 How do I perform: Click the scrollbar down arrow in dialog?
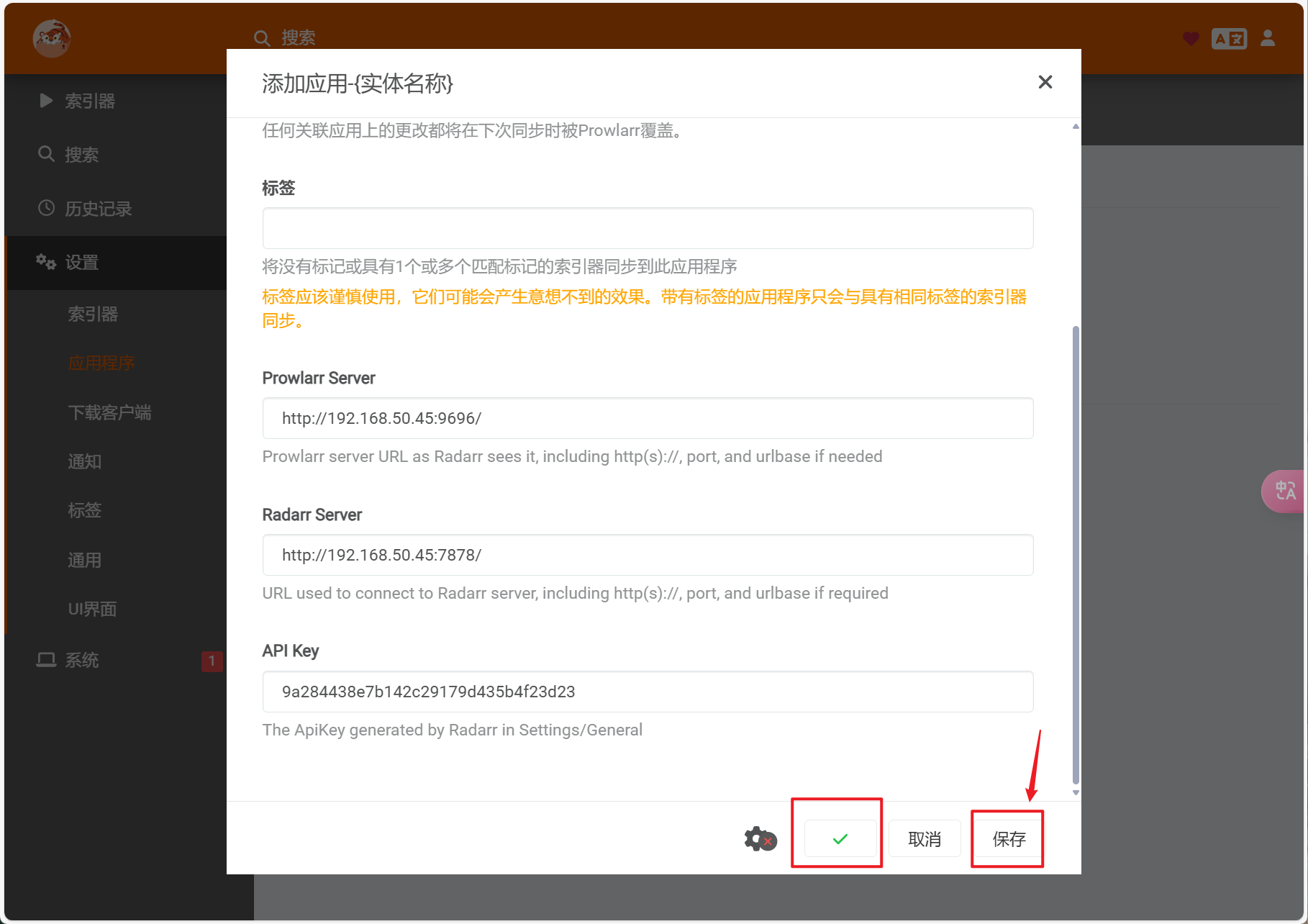(x=1076, y=792)
